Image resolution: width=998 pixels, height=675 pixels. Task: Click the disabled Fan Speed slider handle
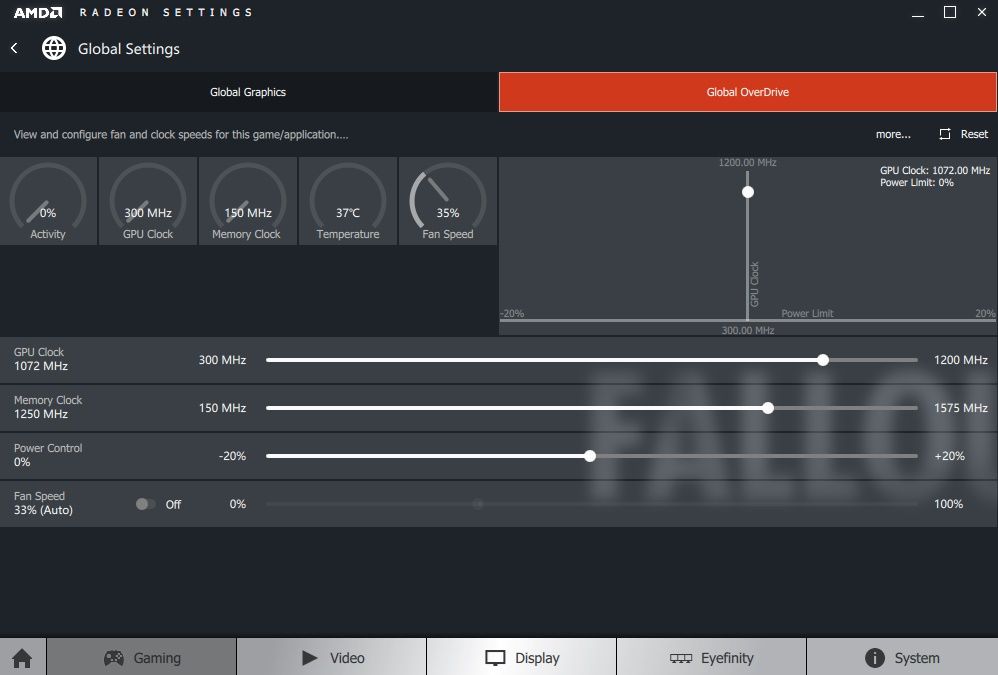(x=478, y=504)
